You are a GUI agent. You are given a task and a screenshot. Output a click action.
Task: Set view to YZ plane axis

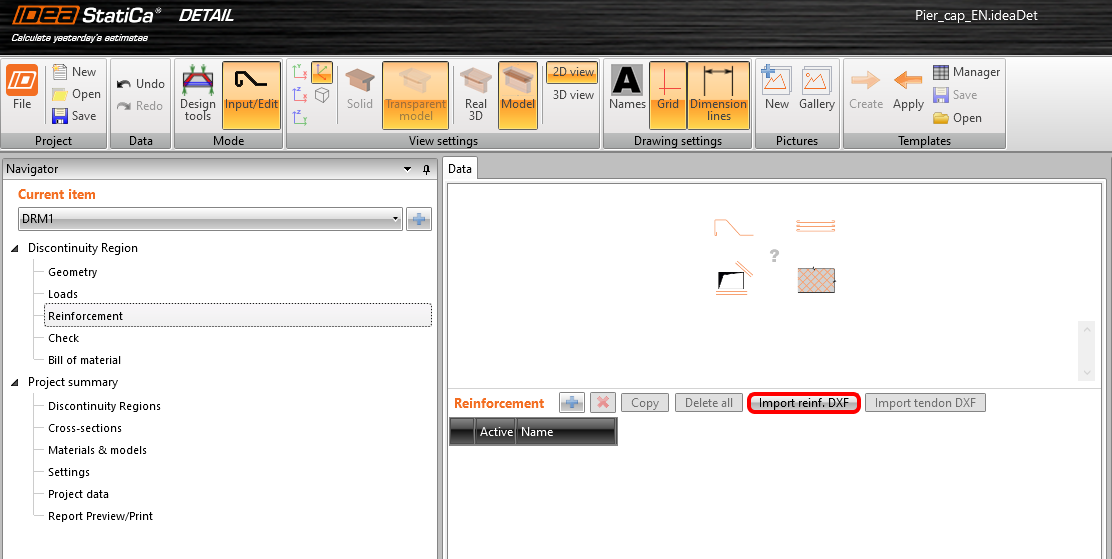coord(300,117)
